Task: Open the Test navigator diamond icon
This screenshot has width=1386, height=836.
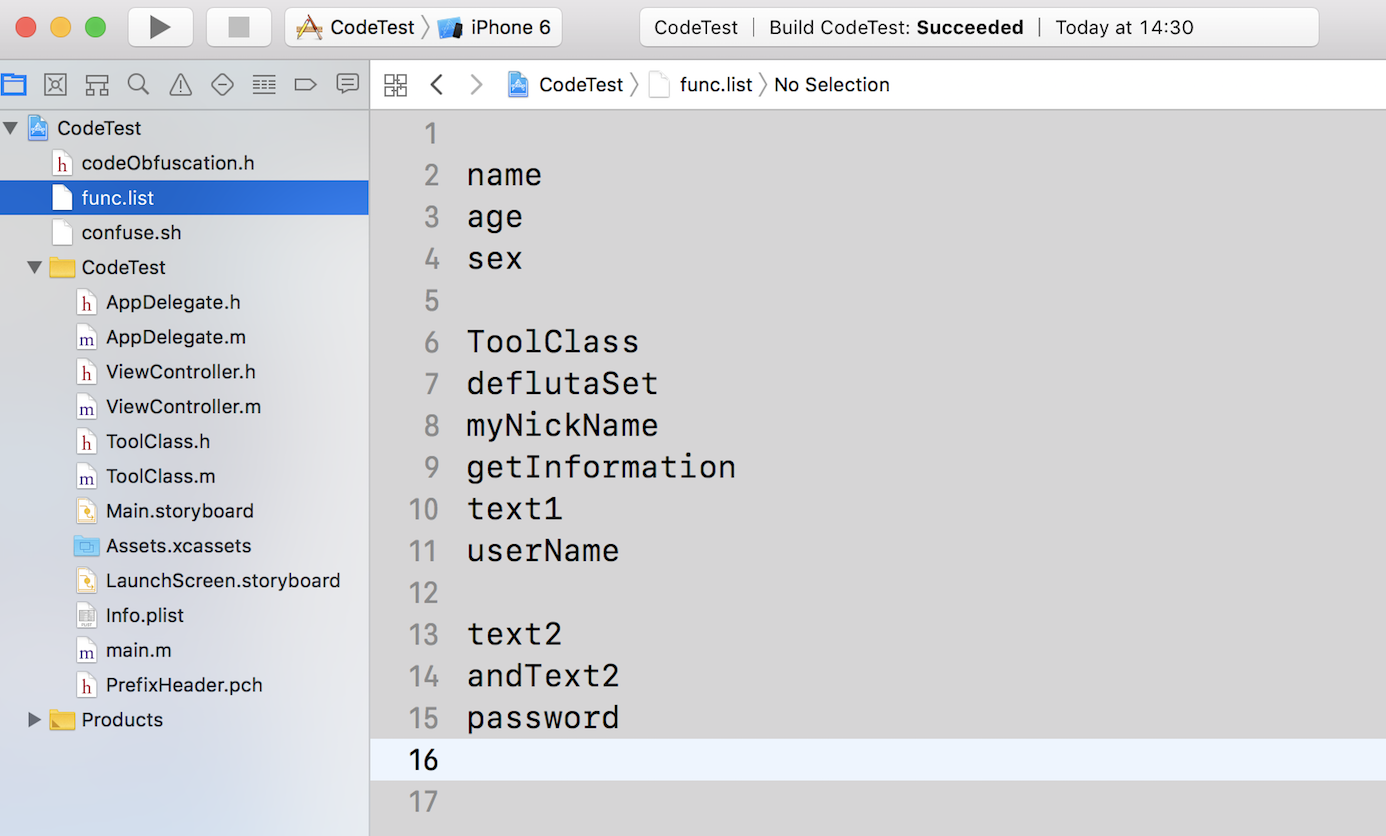Action: pyautogui.click(x=222, y=85)
